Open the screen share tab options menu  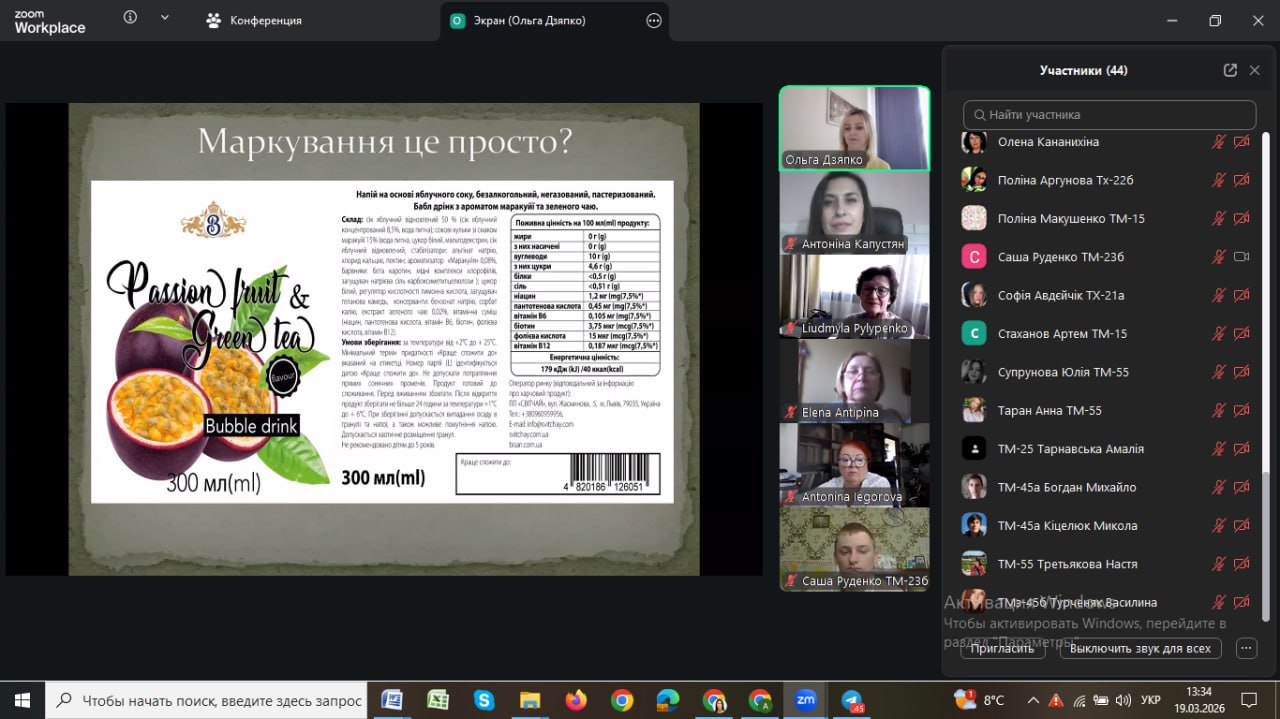654,20
